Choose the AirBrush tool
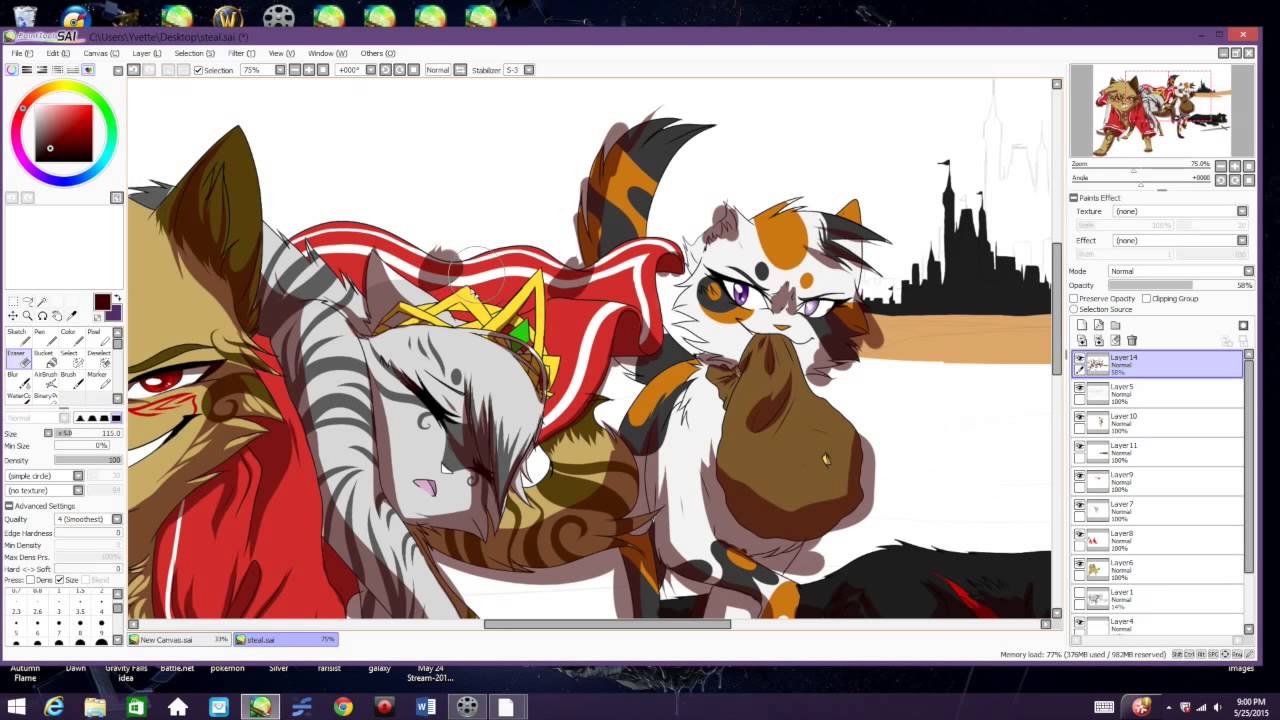This screenshot has width=1280, height=720. pyautogui.click(x=44, y=380)
